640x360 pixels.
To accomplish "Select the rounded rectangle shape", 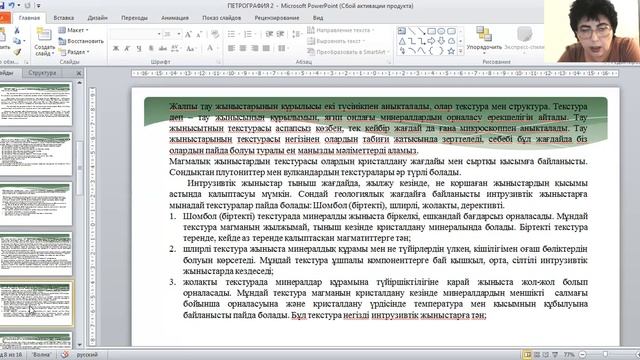I will [451, 31].
